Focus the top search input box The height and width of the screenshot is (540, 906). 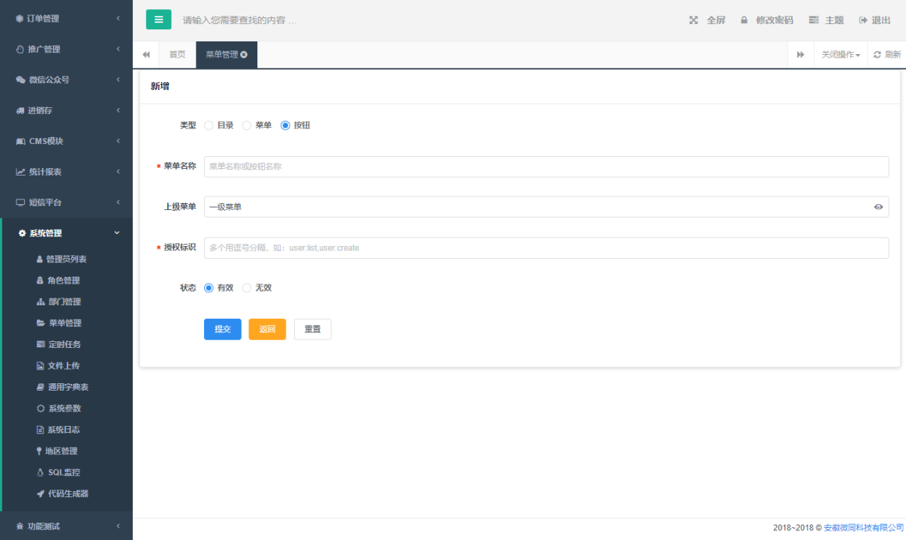point(240,20)
